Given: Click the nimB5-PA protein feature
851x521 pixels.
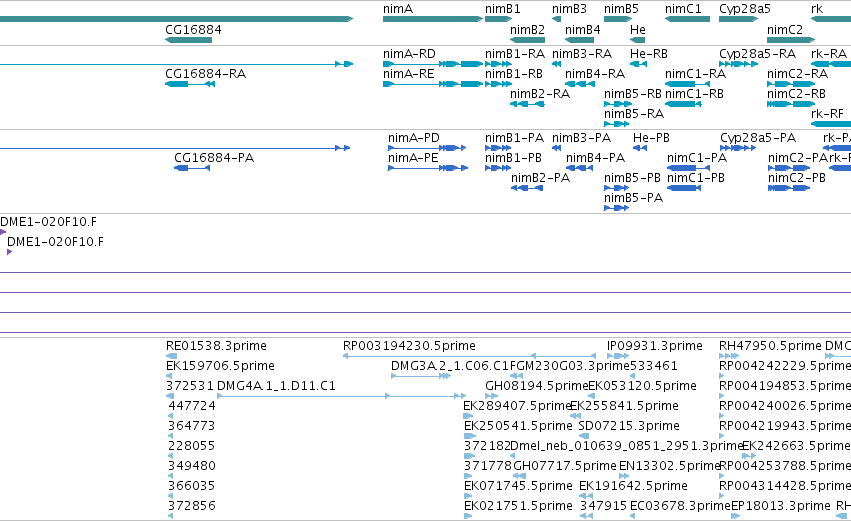Looking at the screenshot, I should point(616,208).
